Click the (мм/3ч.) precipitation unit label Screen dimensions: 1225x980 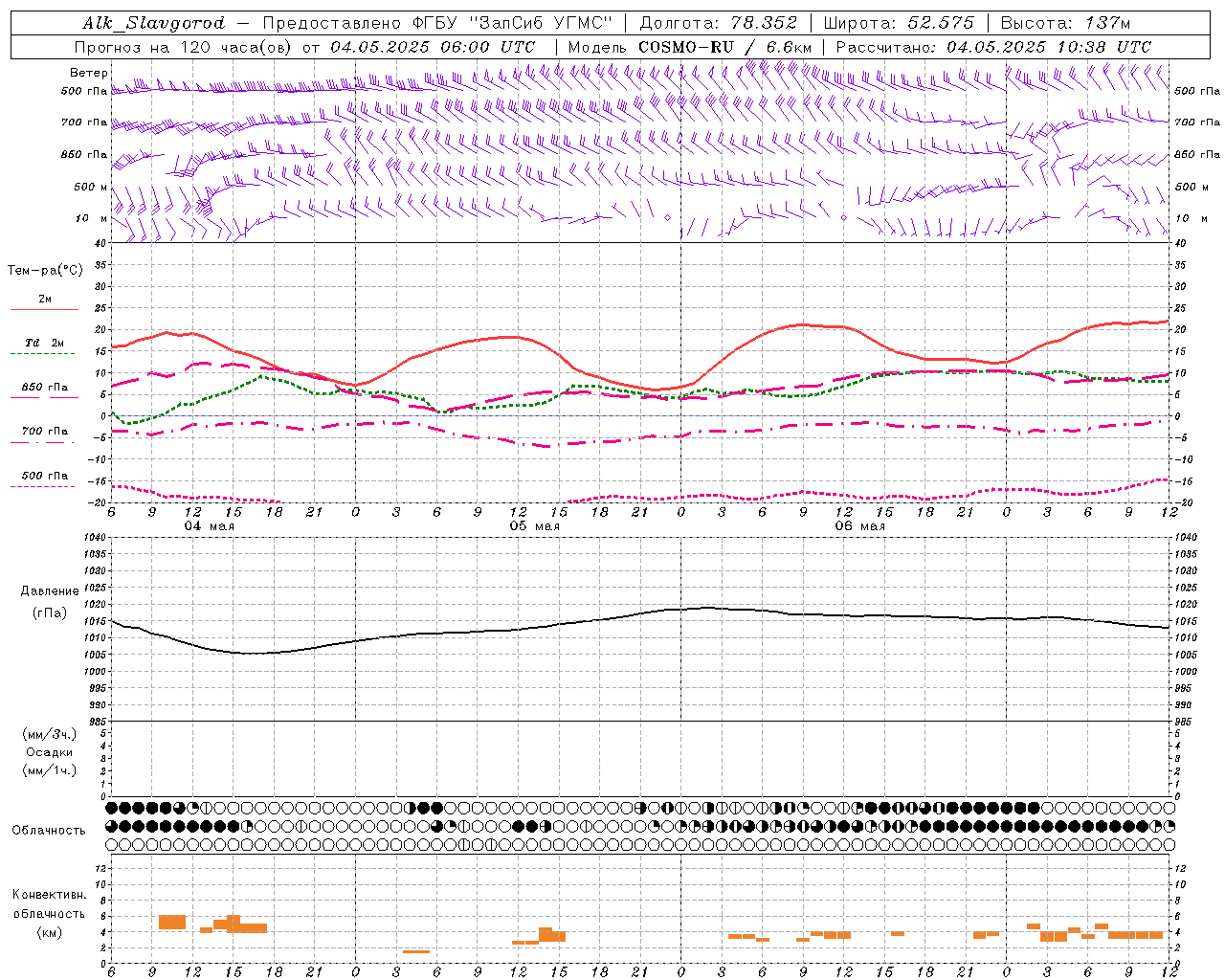point(50,735)
